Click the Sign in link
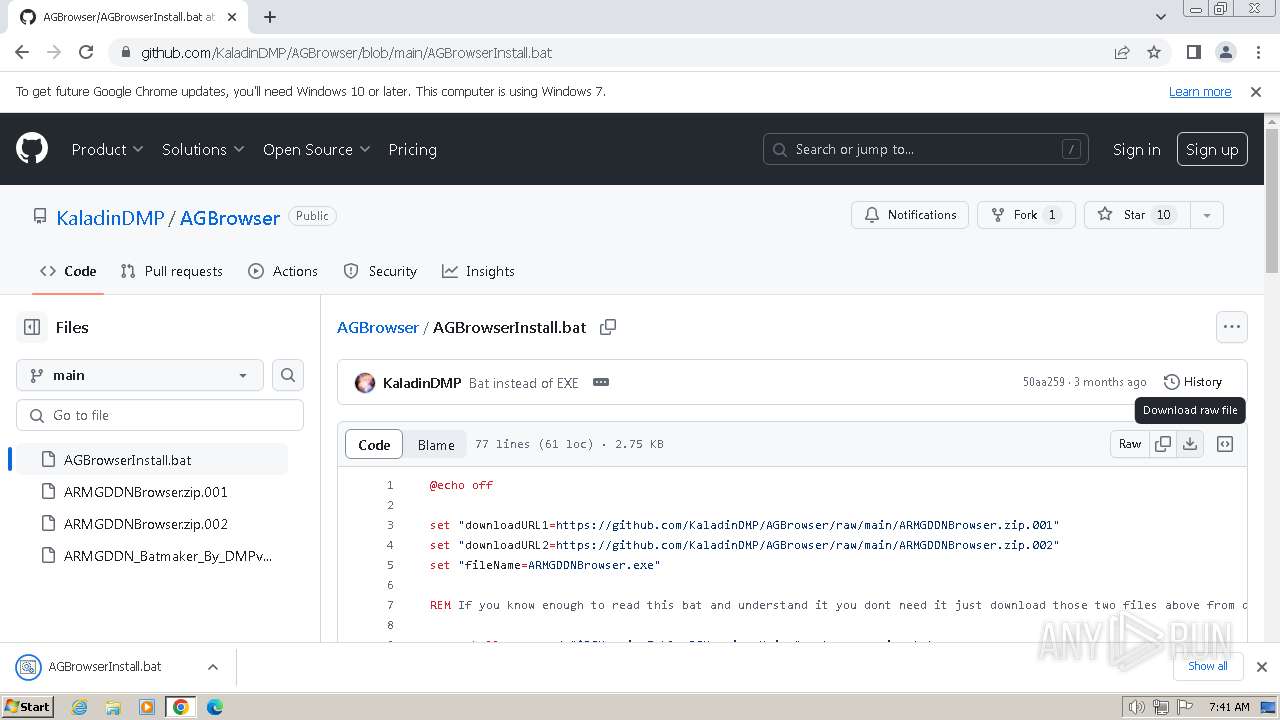This screenshot has height=720, width=1280. (1137, 149)
